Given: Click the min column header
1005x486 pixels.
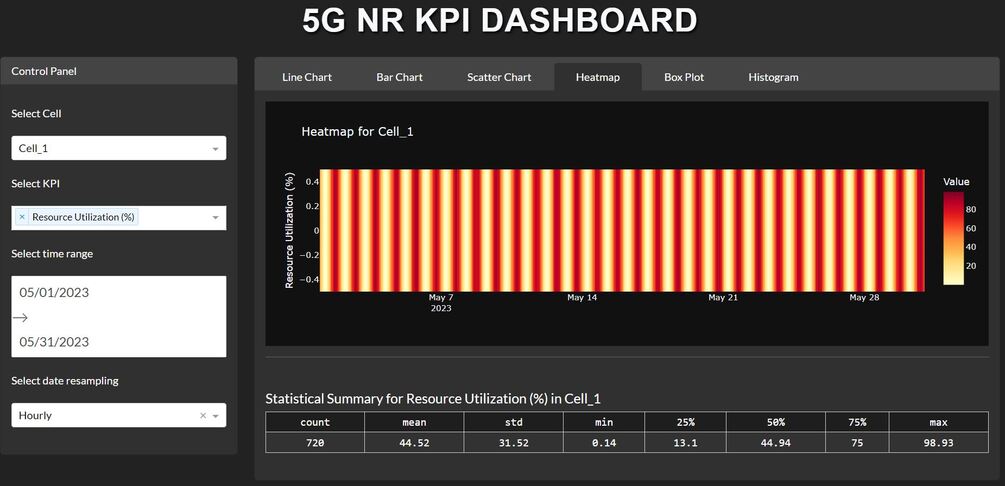Looking at the screenshot, I should pos(604,422).
